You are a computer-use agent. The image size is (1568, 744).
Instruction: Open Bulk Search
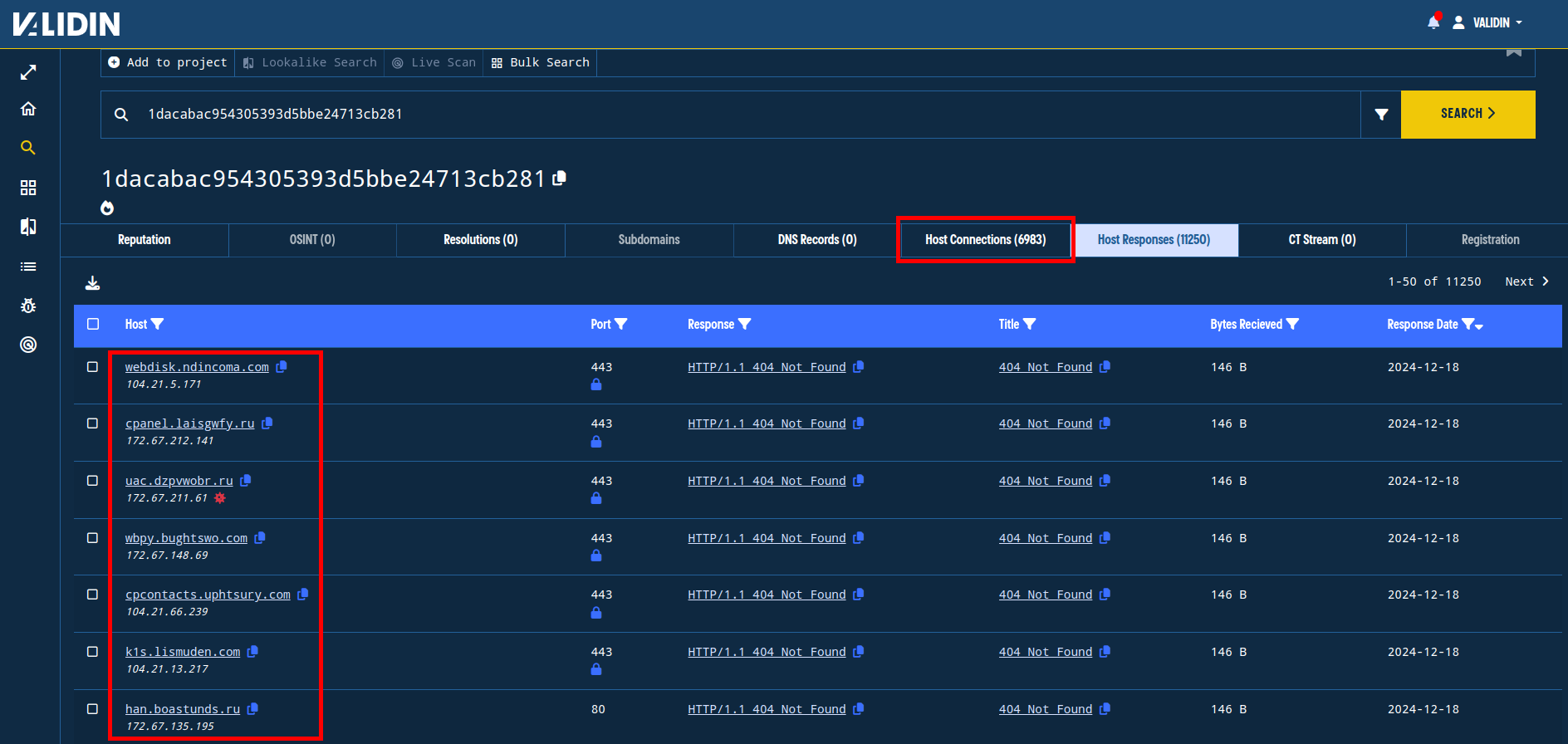(x=541, y=62)
